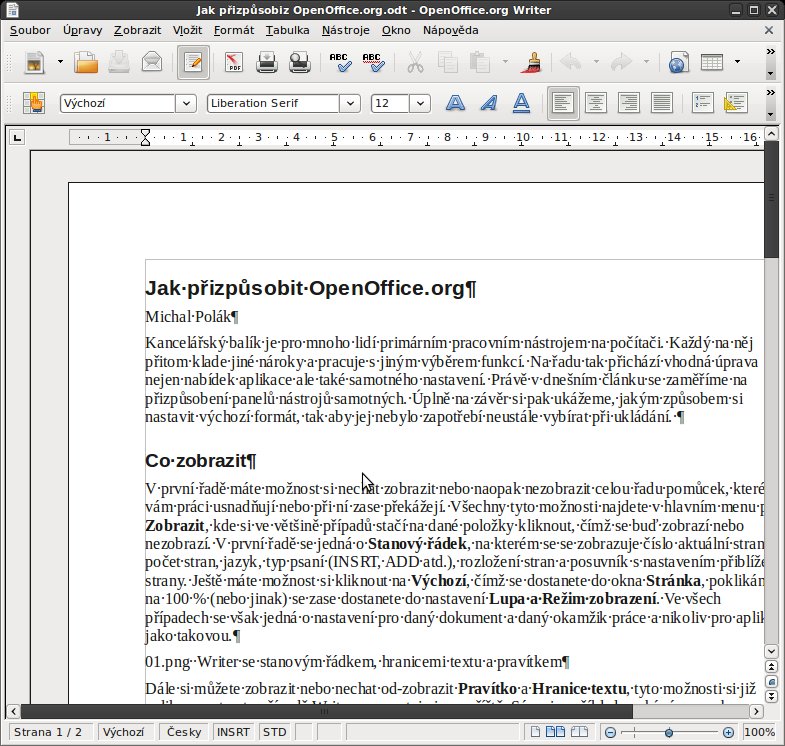Open the Okno menu
Viewport: 785px width, 746px height.
tap(396, 31)
